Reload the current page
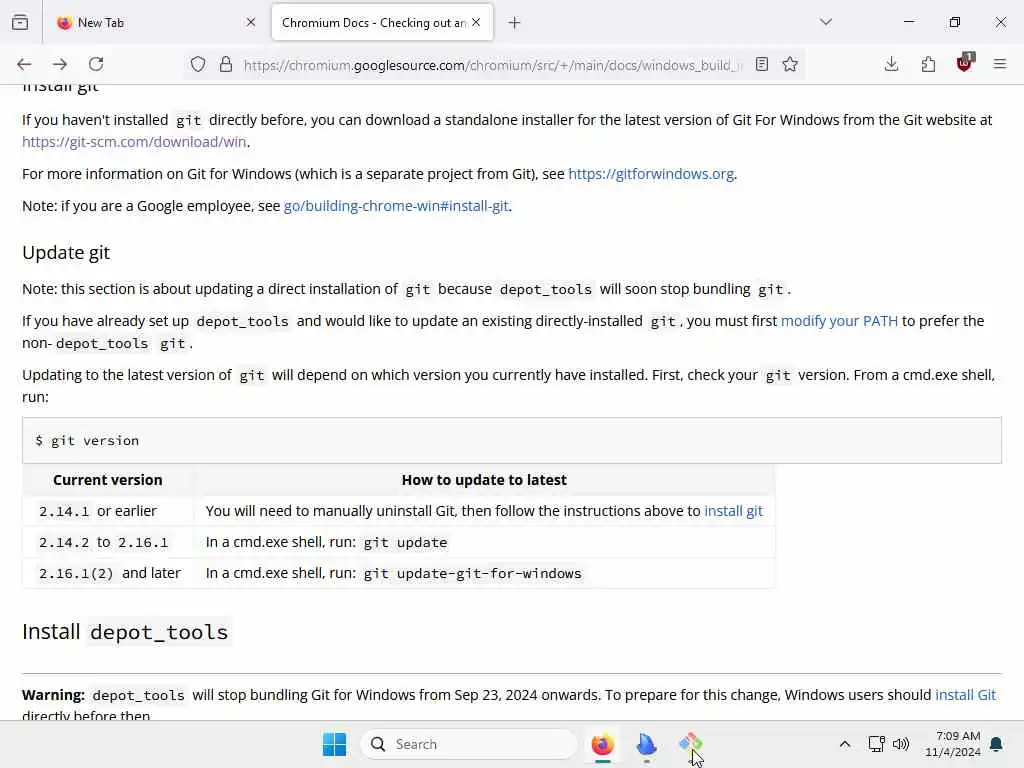 click(x=96, y=64)
